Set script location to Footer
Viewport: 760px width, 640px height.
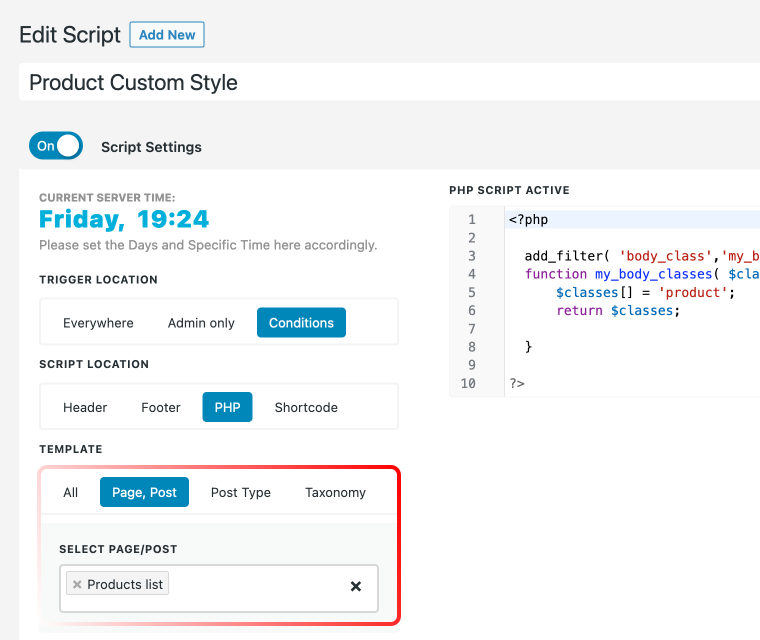coord(161,407)
